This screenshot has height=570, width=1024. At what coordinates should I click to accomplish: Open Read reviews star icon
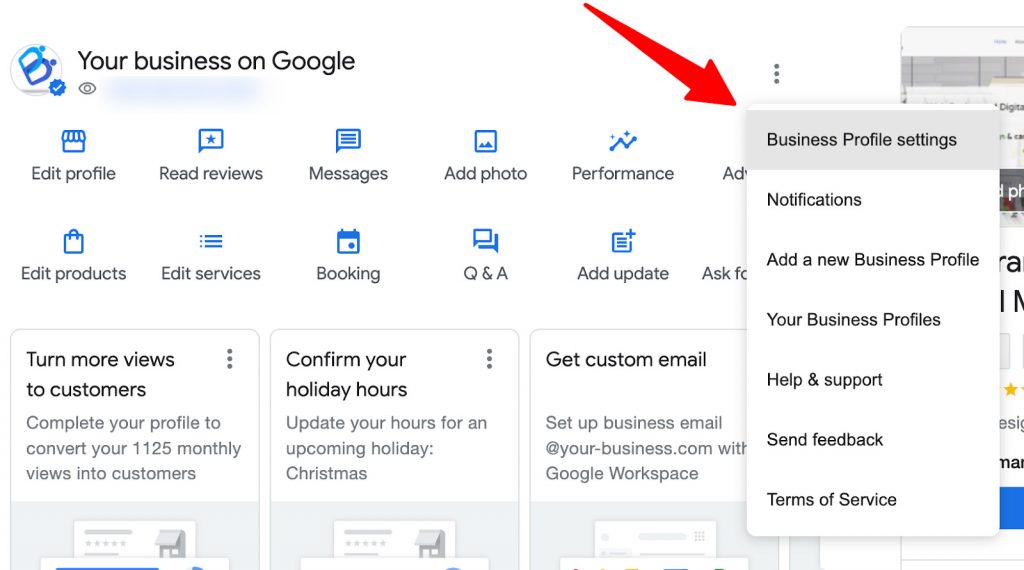(x=211, y=140)
